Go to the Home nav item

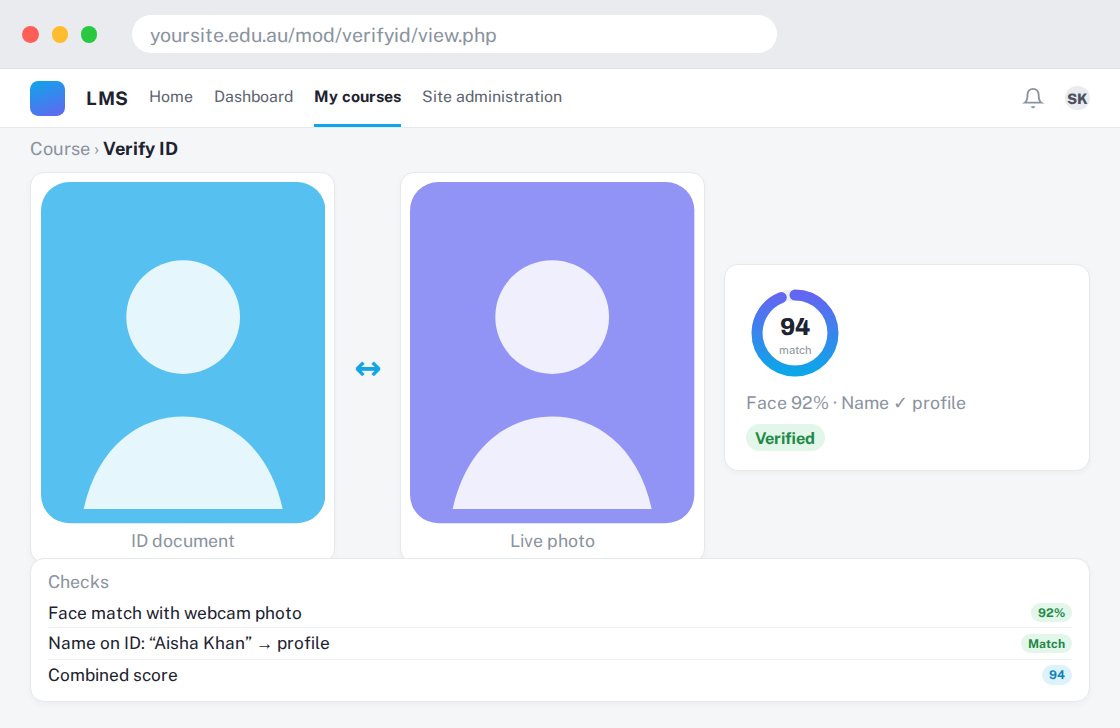pyautogui.click(x=171, y=96)
